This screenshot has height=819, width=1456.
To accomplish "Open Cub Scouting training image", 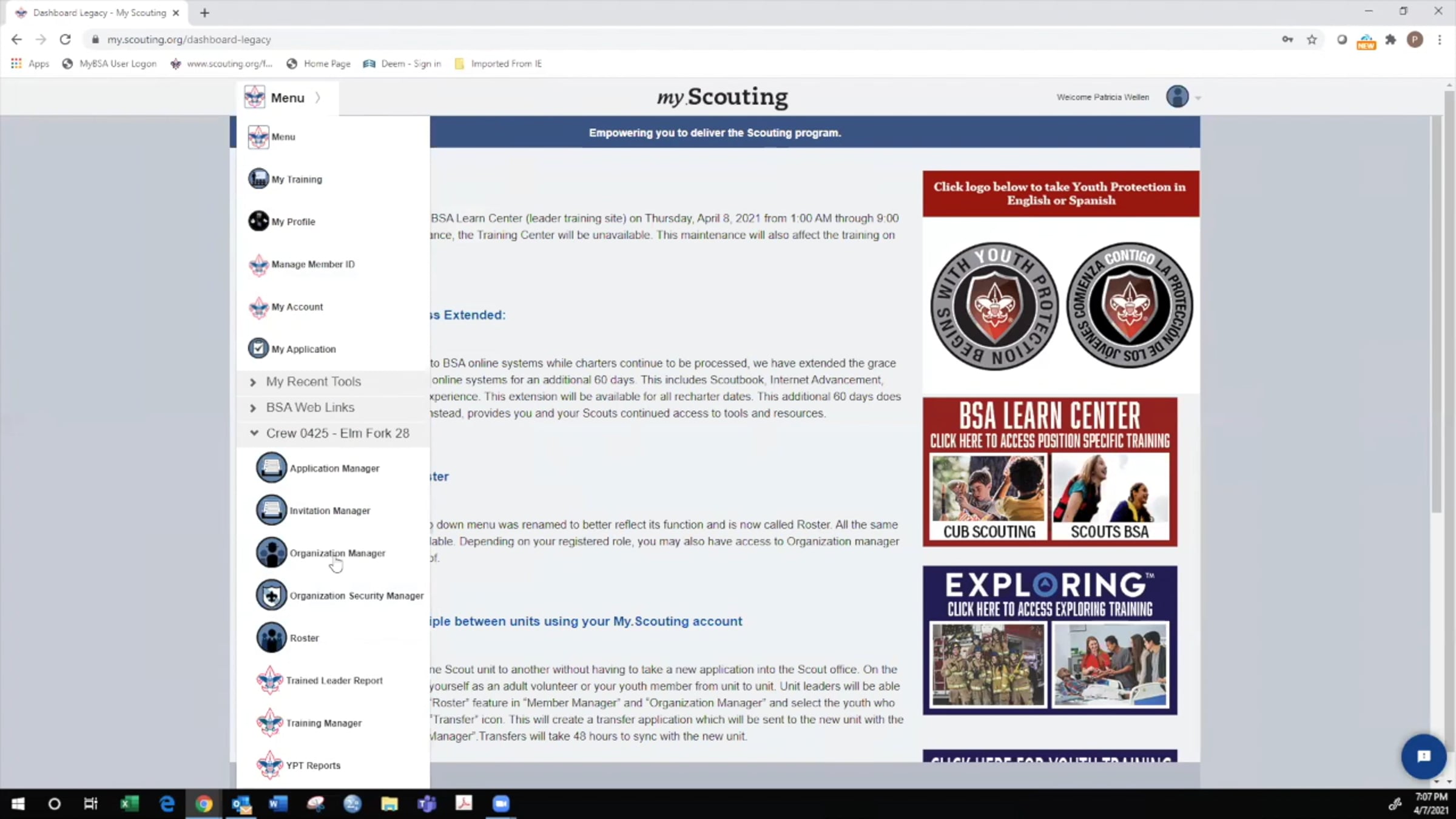I will pyautogui.click(x=989, y=497).
